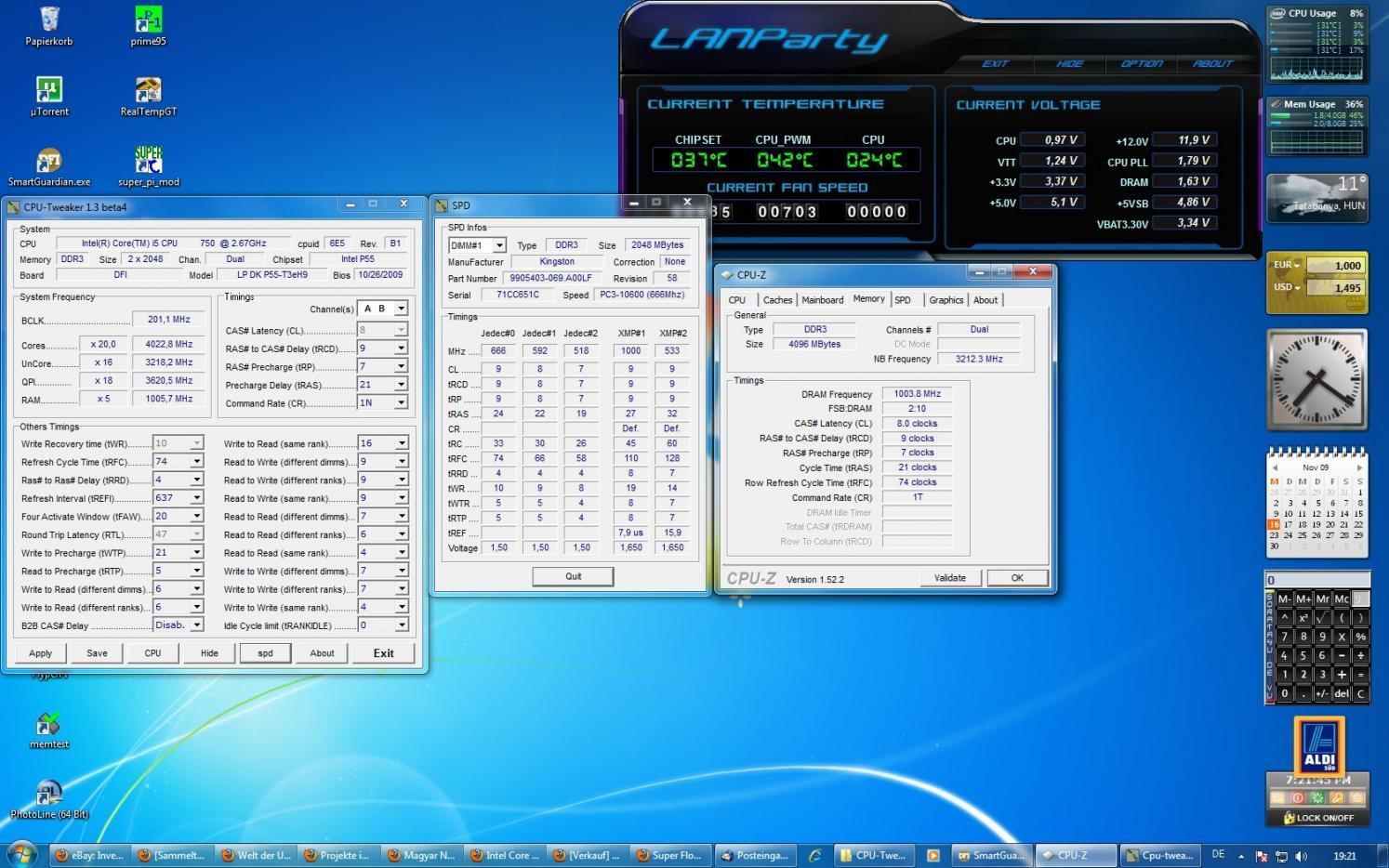
Task: Open the Windows Start orb
Action: click(x=21, y=855)
